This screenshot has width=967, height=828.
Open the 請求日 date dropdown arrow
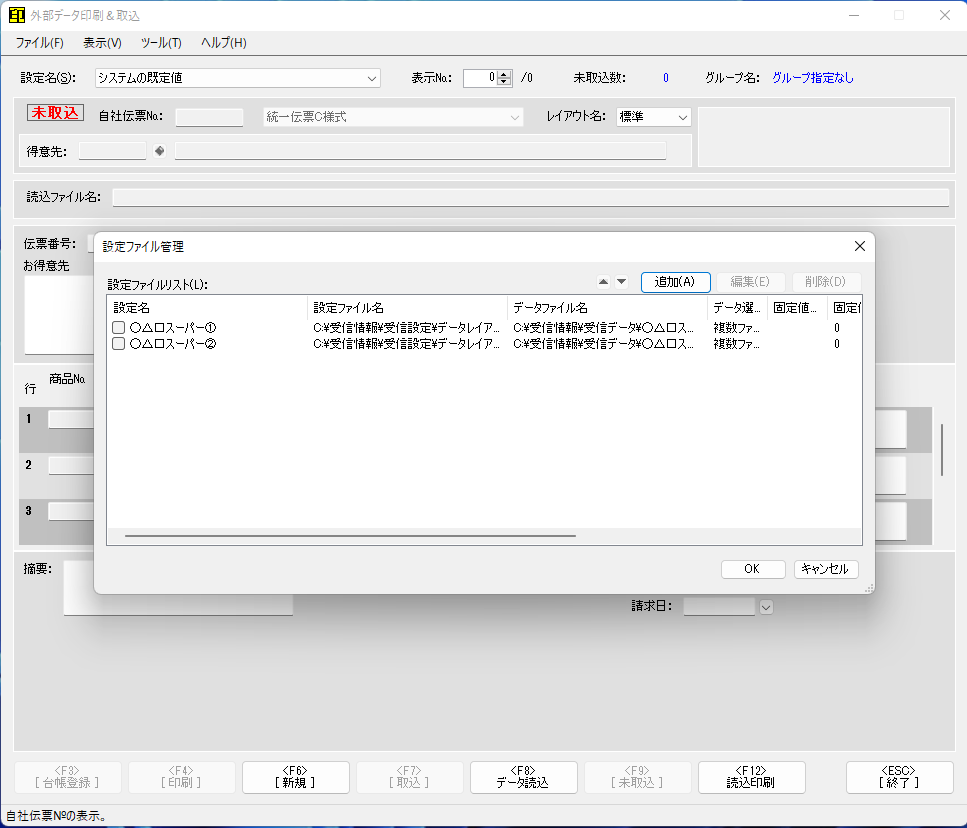click(766, 607)
